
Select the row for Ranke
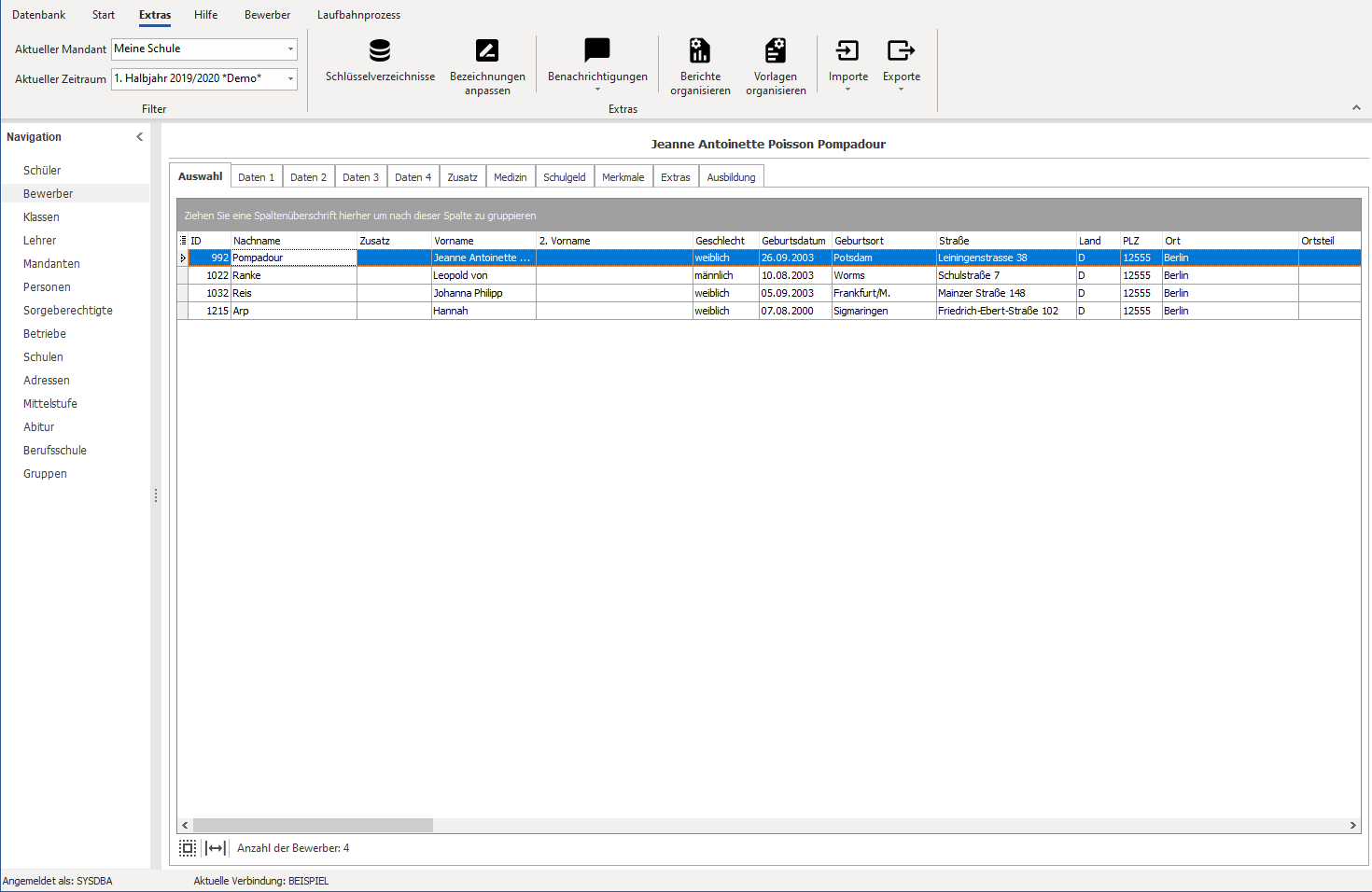pyautogui.click(x=769, y=275)
